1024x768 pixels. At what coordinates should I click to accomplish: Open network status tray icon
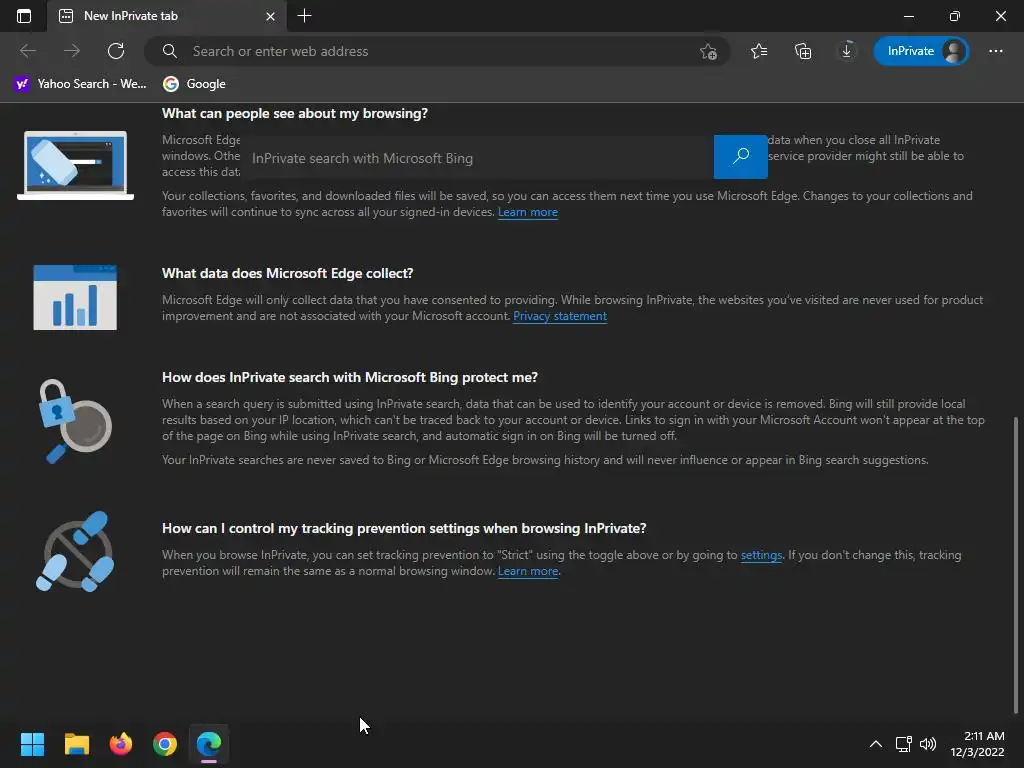pyautogui.click(x=903, y=744)
